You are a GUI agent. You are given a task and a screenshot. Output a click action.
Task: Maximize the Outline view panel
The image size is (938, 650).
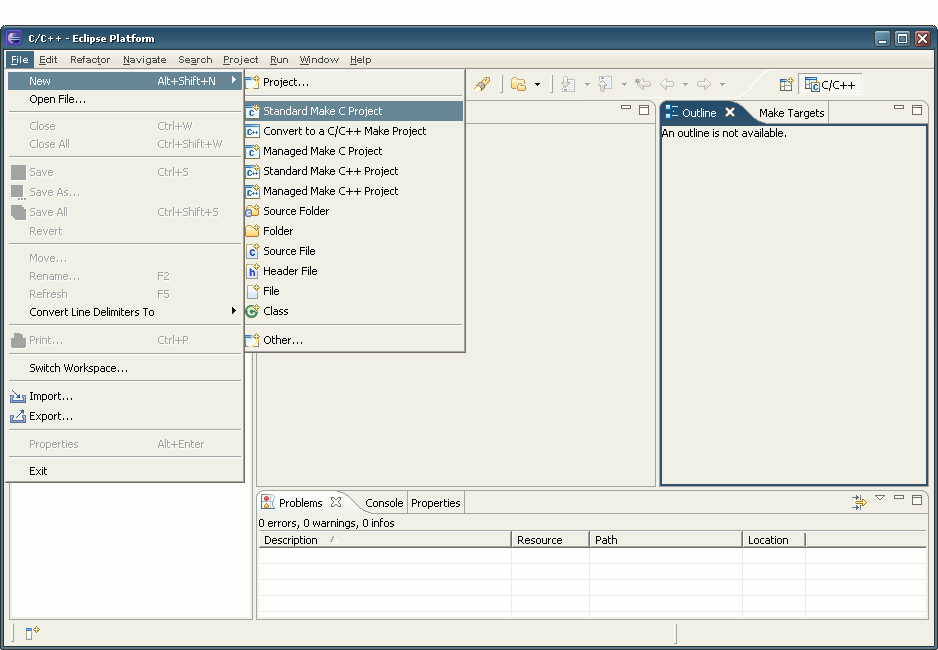tap(916, 109)
